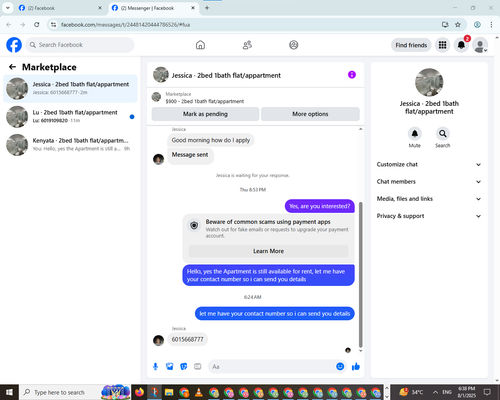Click the message vertical scrollbar
Image resolution: width=500 pixels, height=400 pixels.
pyautogui.click(x=360, y=275)
